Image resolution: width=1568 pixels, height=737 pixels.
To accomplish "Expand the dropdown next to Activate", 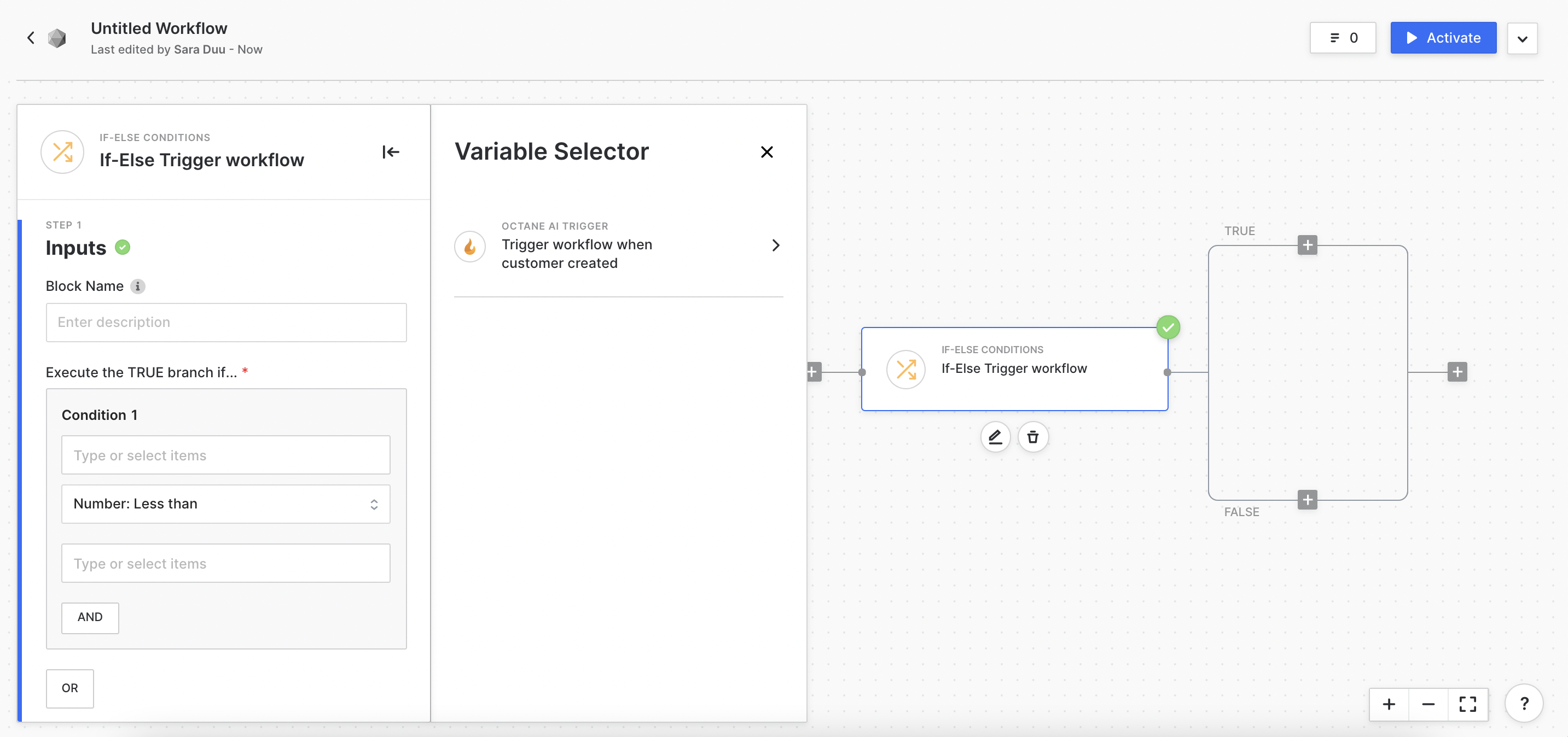I will 1521,38.
